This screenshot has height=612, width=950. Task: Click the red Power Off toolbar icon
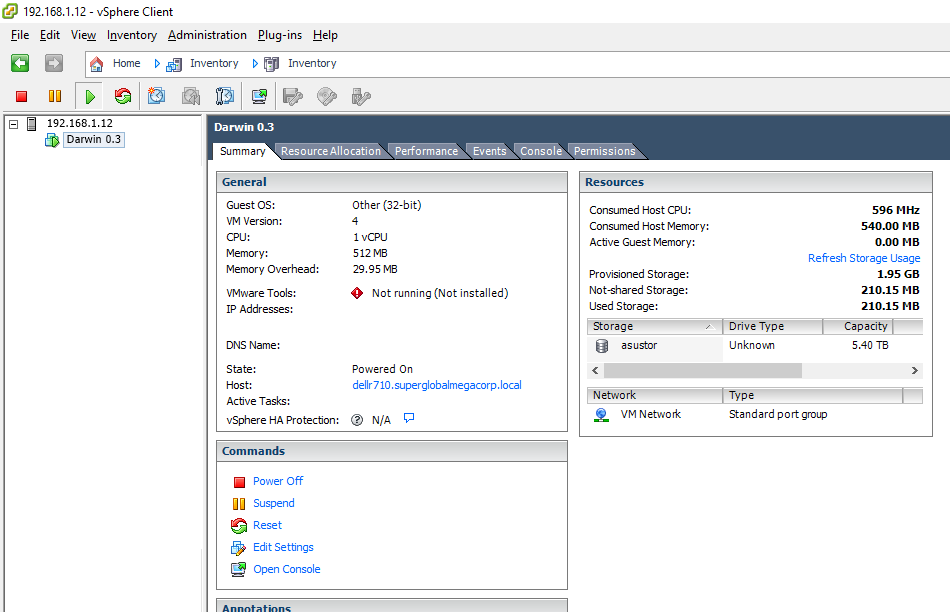(21, 96)
